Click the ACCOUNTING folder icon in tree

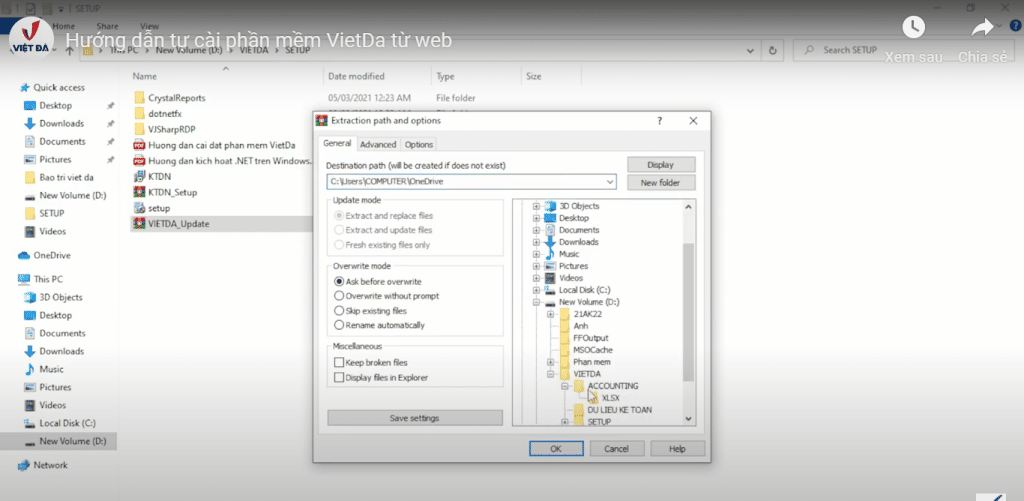(x=579, y=387)
